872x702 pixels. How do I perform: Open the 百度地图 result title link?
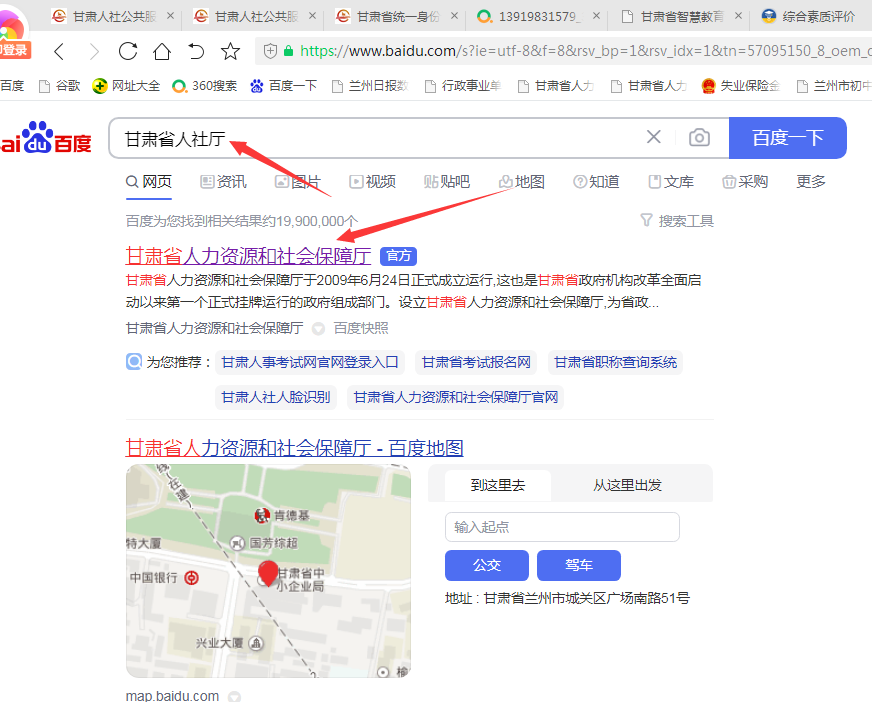coord(294,448)
